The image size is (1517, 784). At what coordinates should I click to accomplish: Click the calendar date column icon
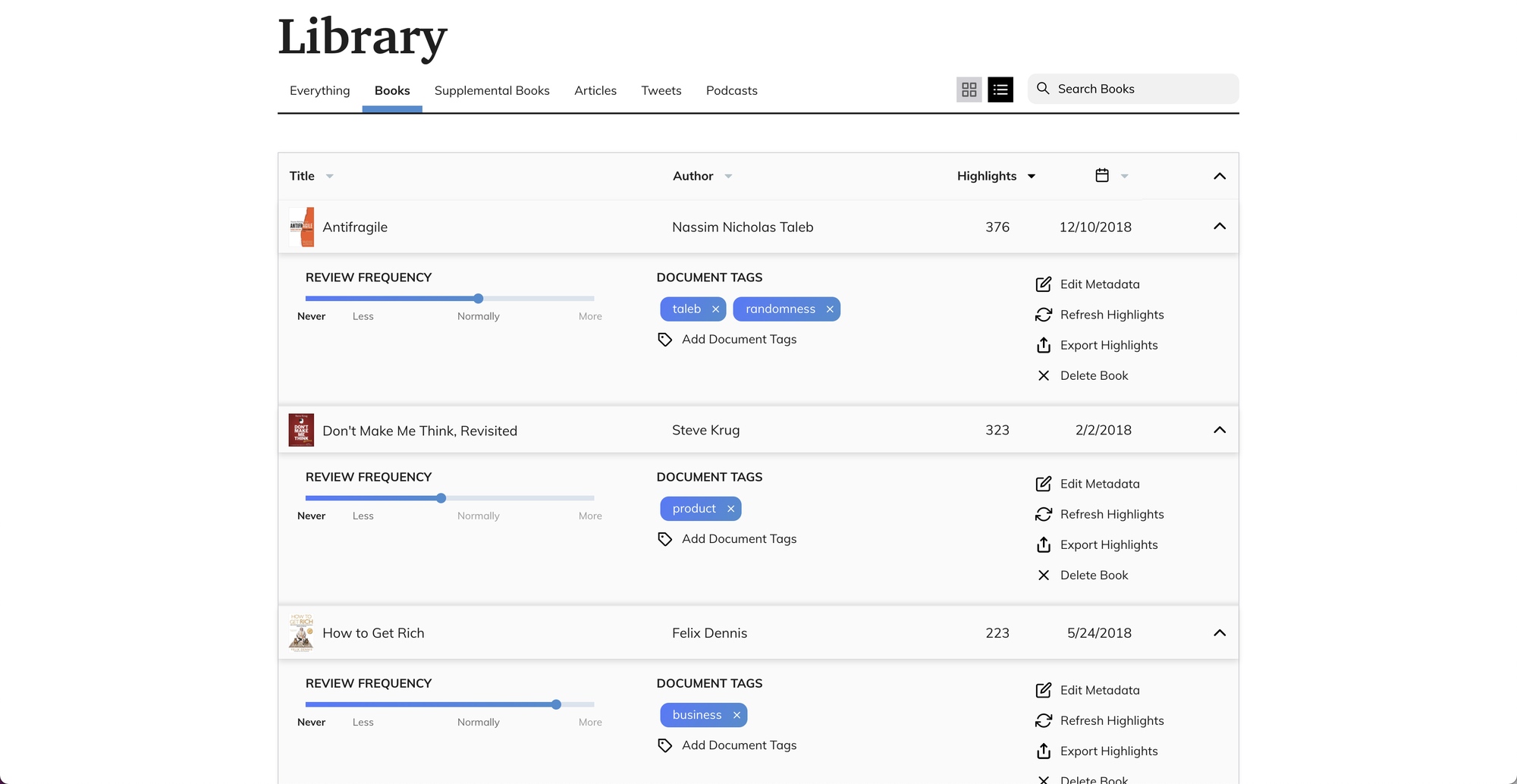coord(1102,175)
